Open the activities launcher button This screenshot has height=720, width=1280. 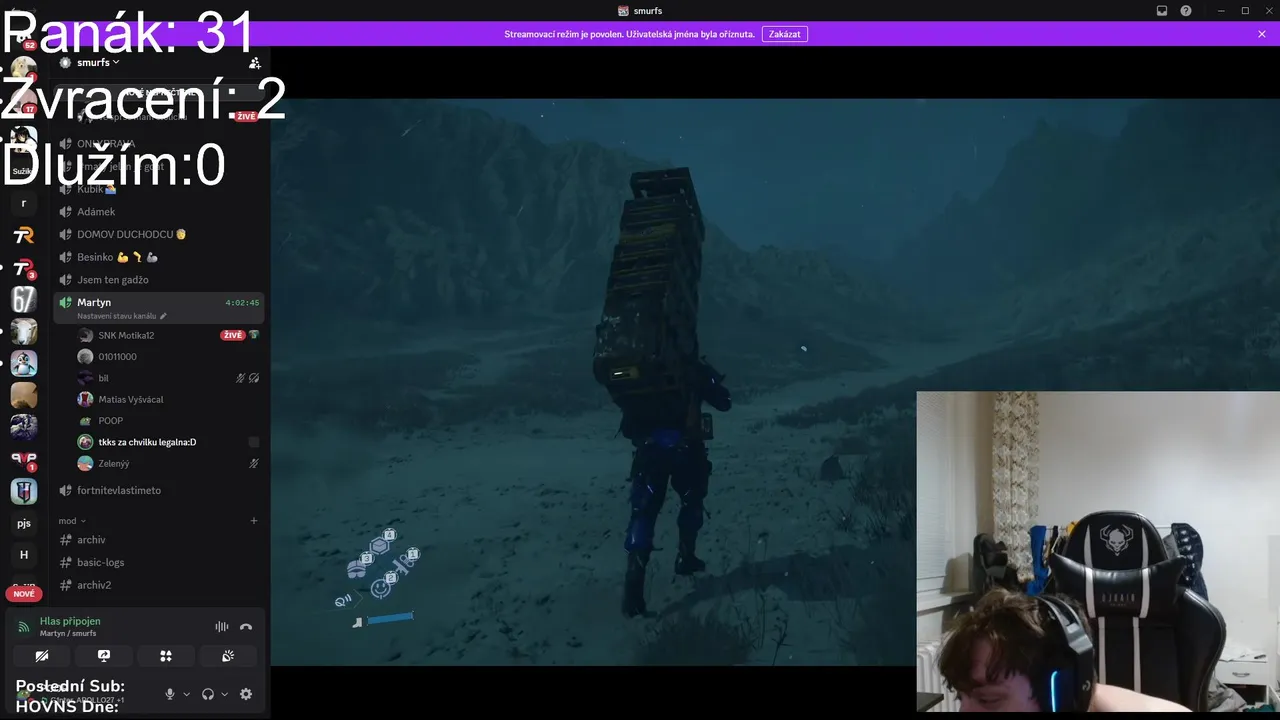[x=166, y=656]
